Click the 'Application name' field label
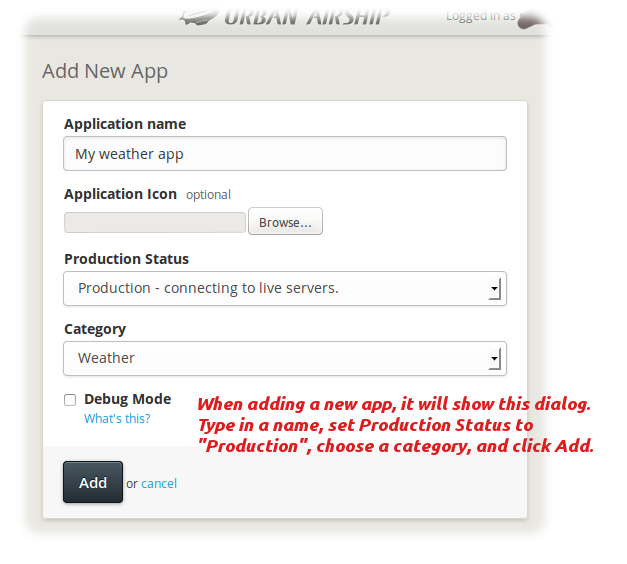Image resolution: width=627 pixels, height=564 pixels. [x=125, y=124]
